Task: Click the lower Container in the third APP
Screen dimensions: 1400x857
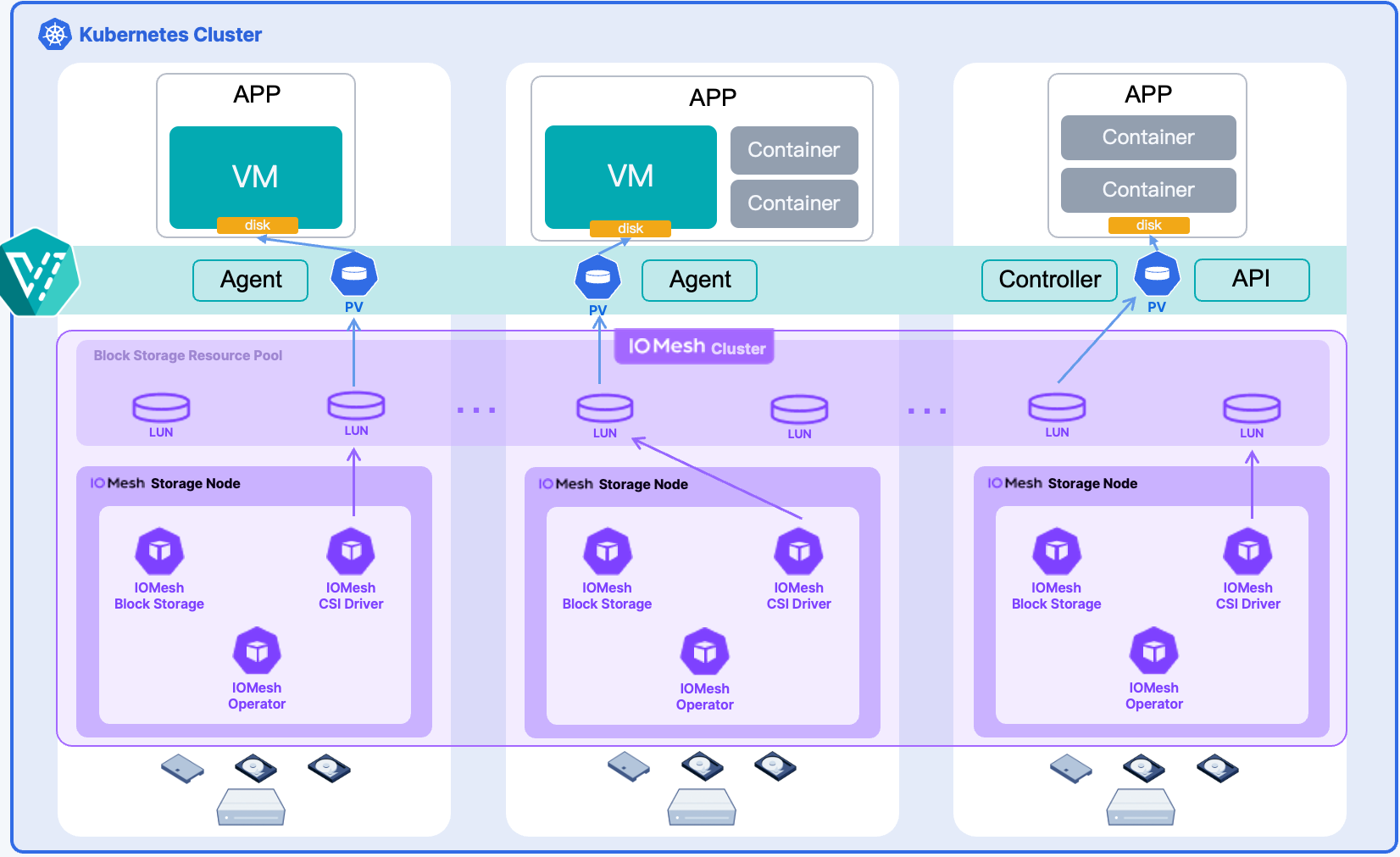Action: [x=1149, y=190]
